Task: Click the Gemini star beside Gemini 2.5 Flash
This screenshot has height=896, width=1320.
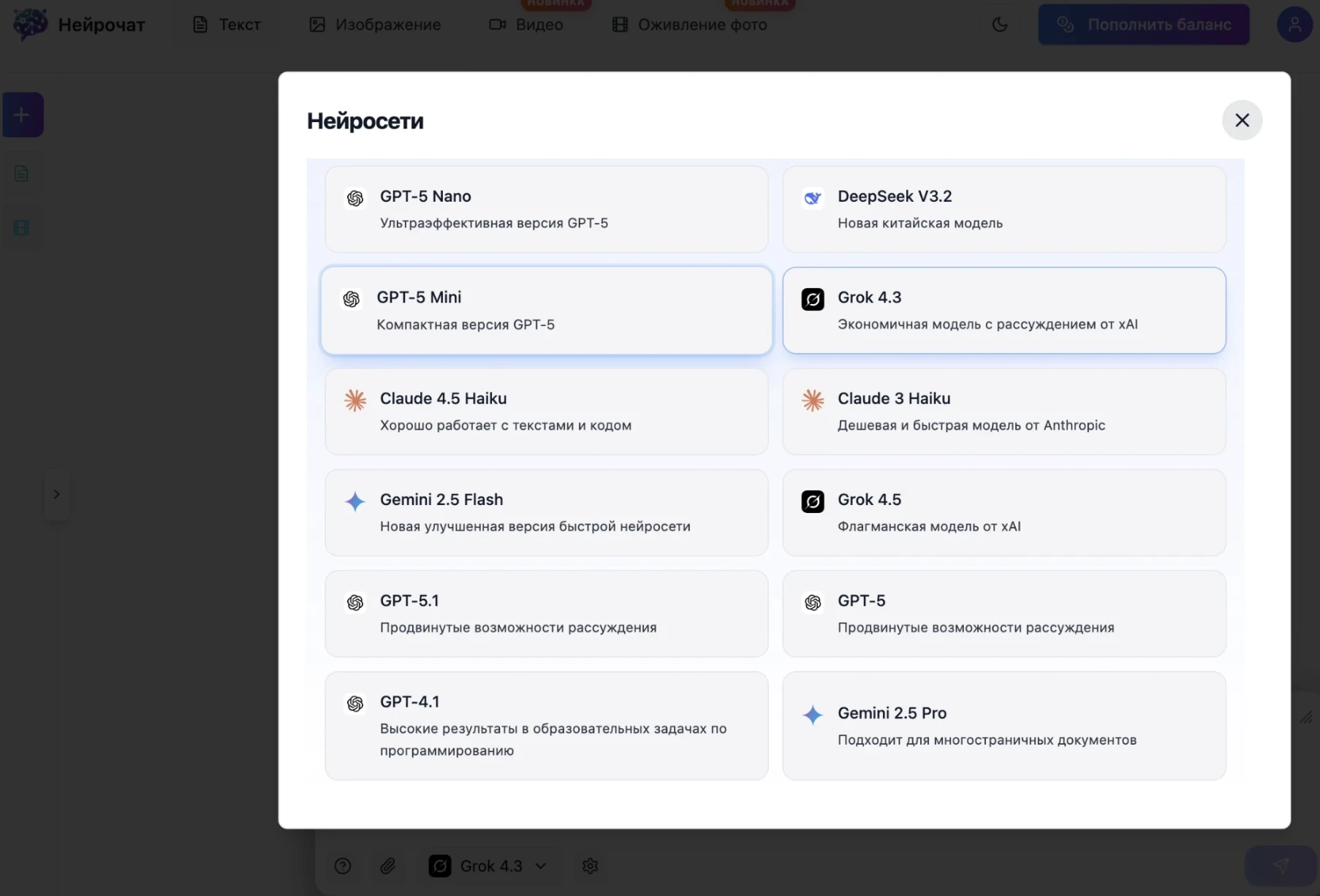Action: [x=355, y=501]
